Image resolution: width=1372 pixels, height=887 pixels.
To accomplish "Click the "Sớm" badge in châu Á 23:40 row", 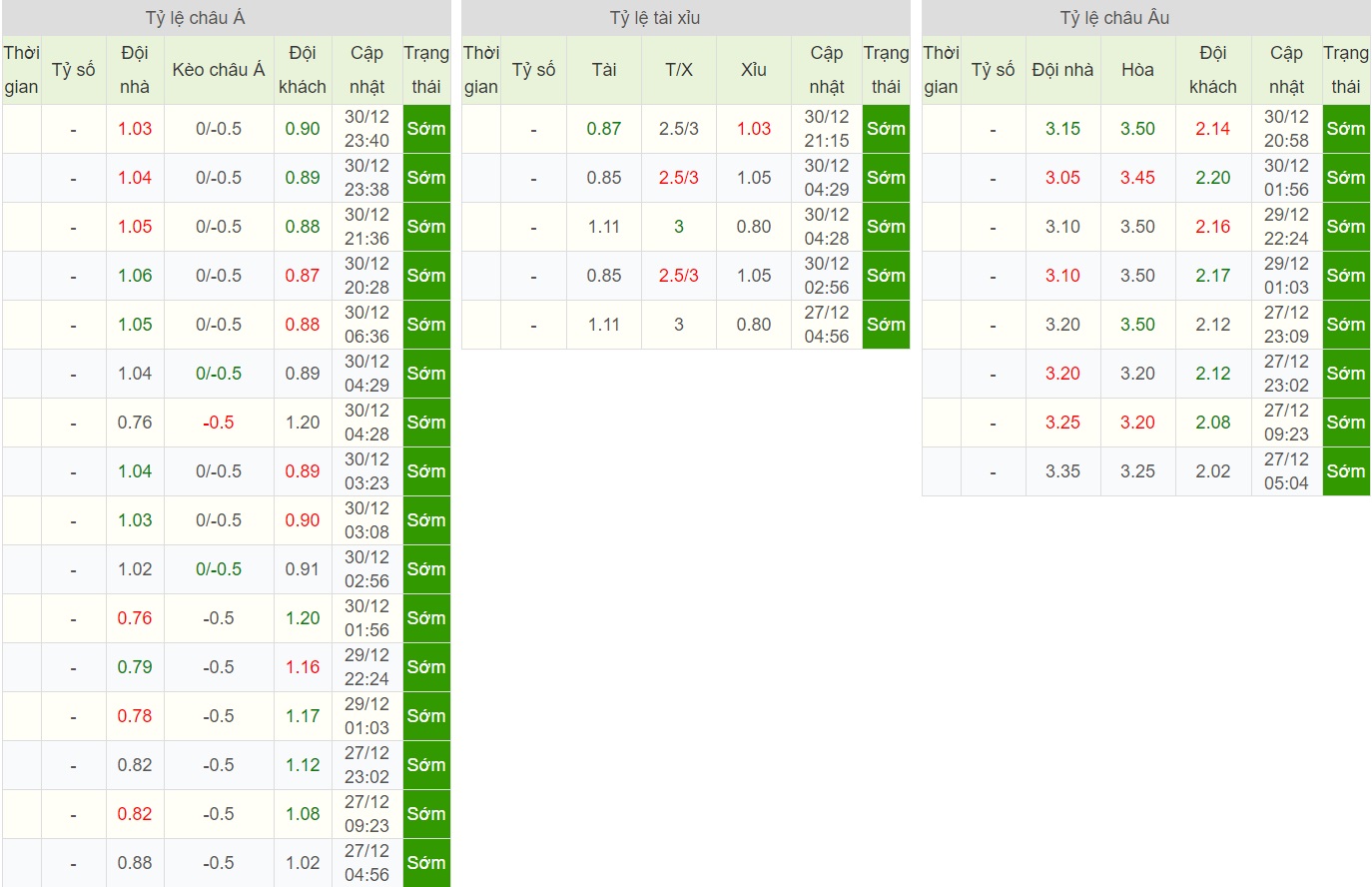I will (426, 129).
